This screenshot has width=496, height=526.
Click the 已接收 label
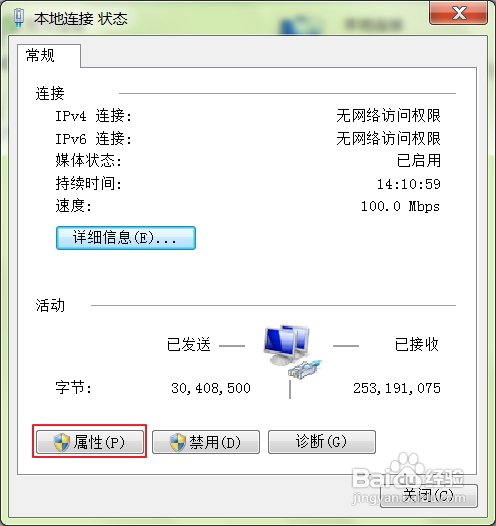click(417, 345)
